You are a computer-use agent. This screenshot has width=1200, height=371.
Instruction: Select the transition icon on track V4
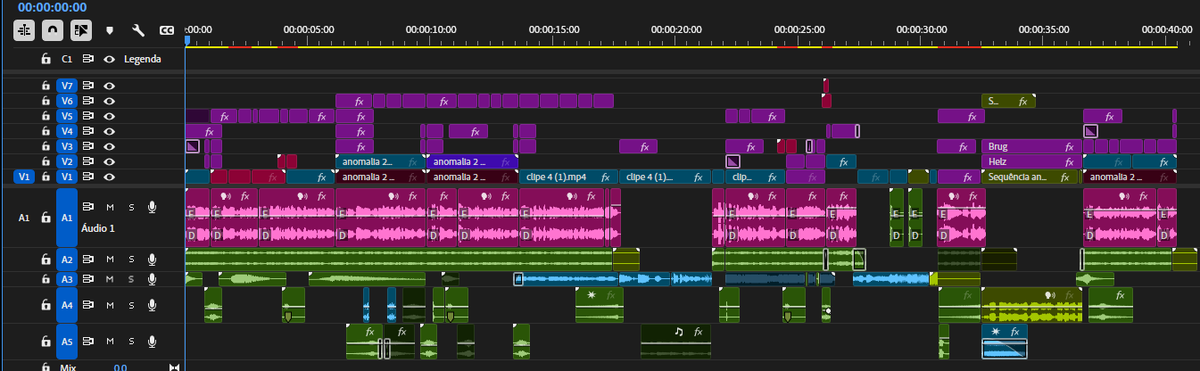[x=1091, y=131]
